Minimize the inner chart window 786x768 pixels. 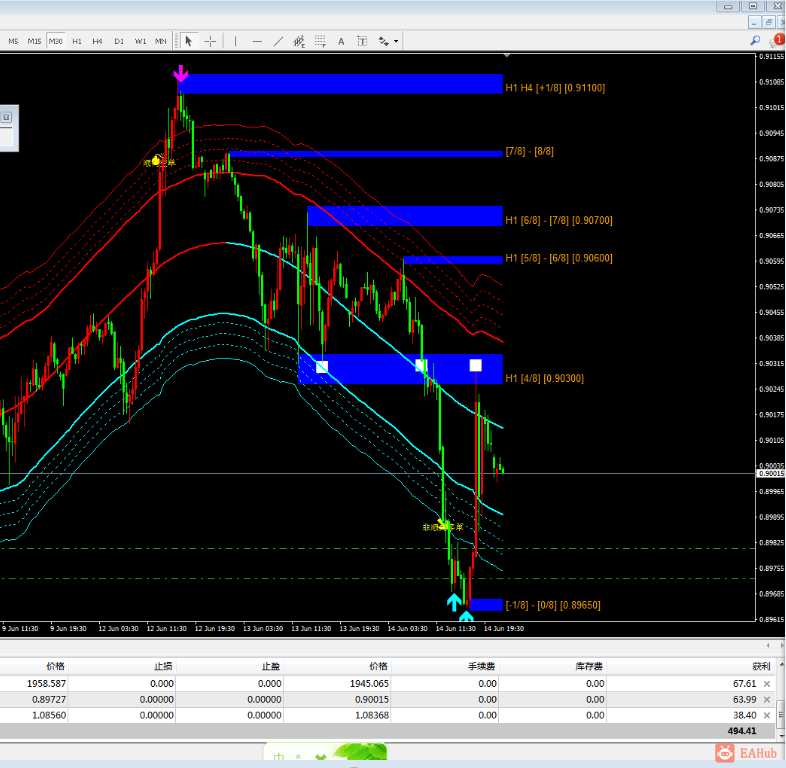pyautogui.click(x=755, y=22)
